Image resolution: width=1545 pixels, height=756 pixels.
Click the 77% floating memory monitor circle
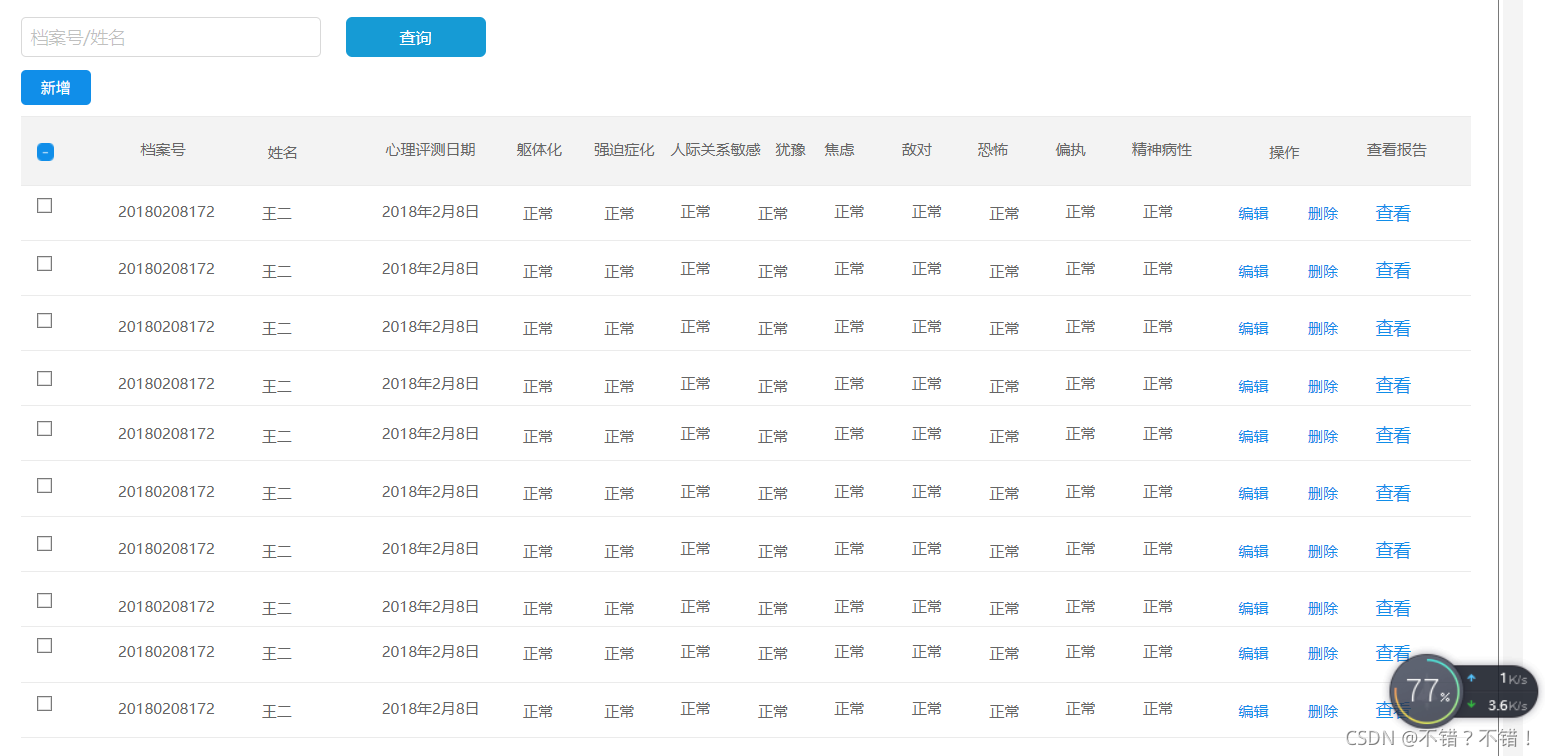[1428, 690]
